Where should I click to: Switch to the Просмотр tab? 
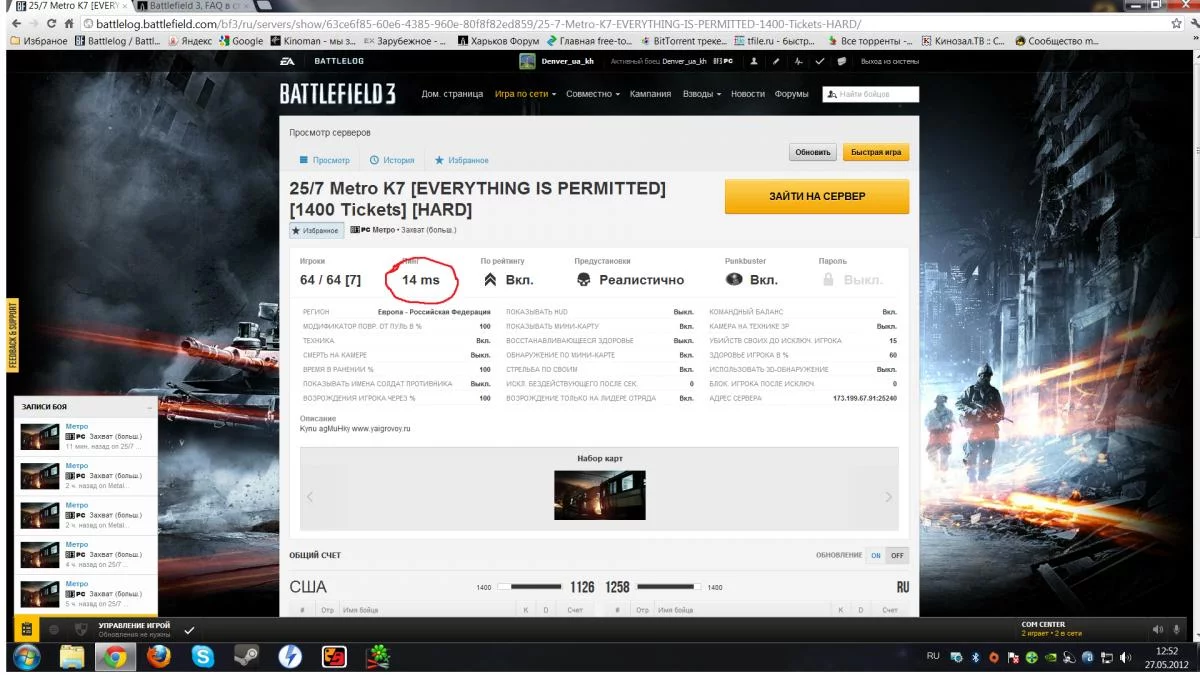point(325,160)
